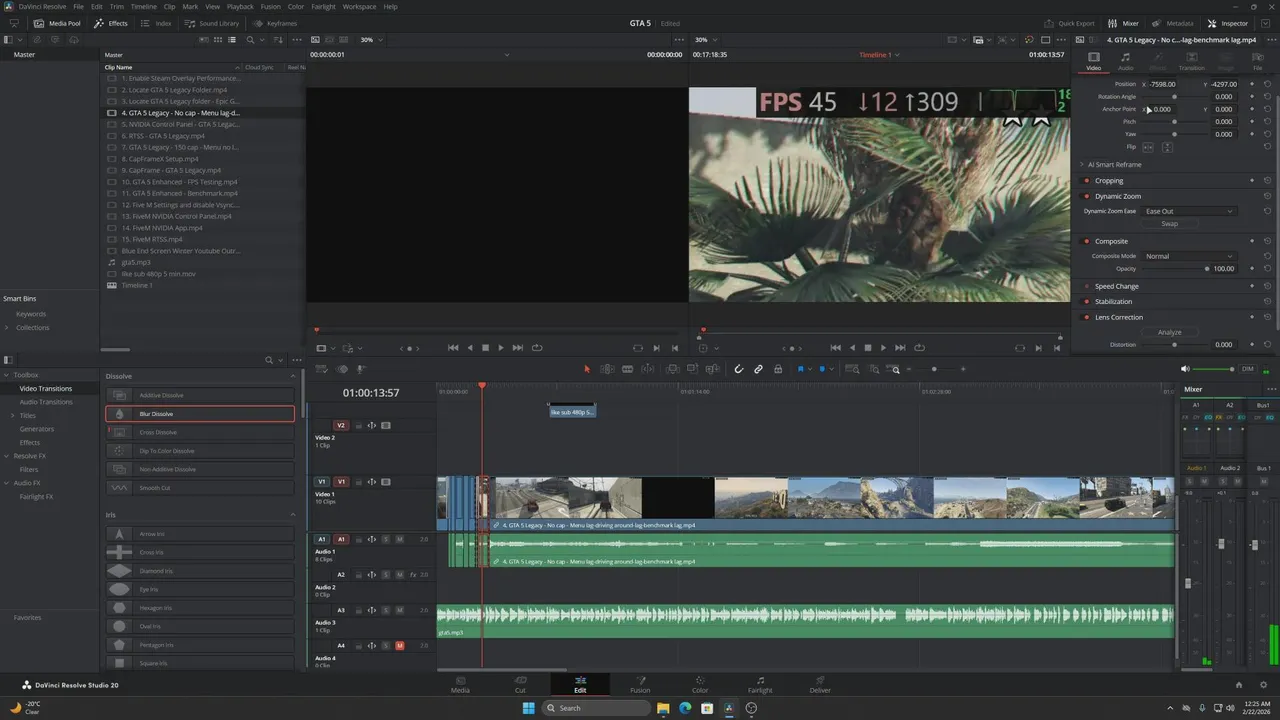
Task: Open the Dynamic Zoom Ease dropdown
Action: (1189, 211)
